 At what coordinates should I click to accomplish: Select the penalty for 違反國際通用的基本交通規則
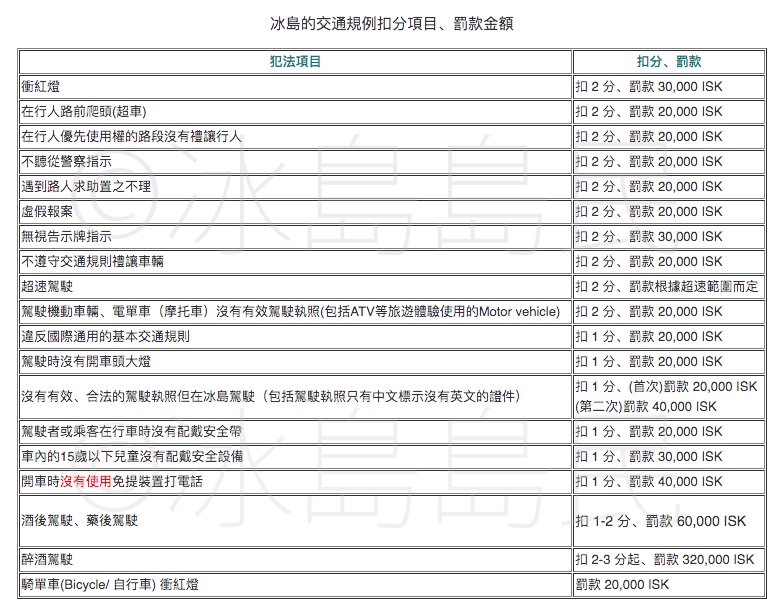668,336
